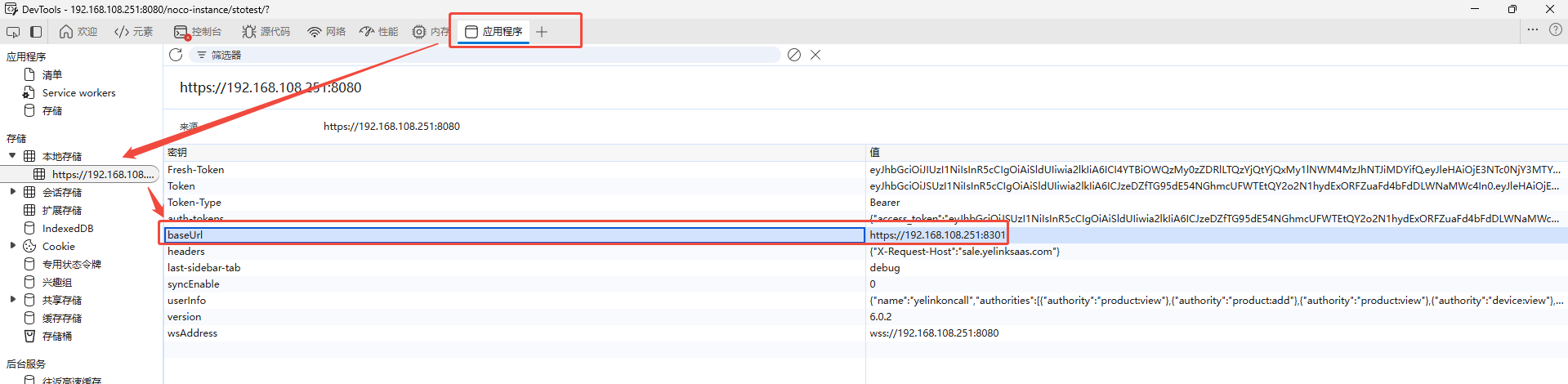This screenshot has height=384, width=1568.
Task: Select the headers key row
Action: point(515,251)
